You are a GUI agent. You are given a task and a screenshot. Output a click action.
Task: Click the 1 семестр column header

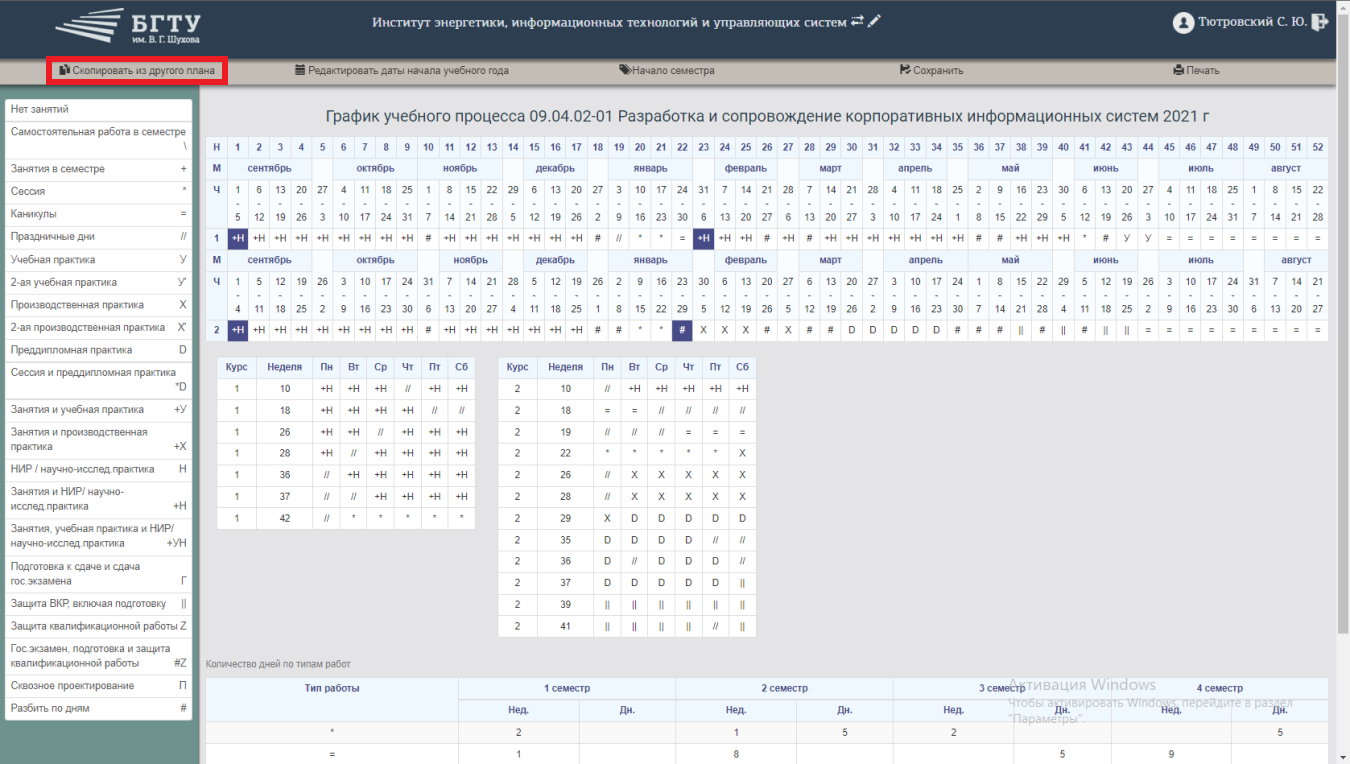pos(567,688)
